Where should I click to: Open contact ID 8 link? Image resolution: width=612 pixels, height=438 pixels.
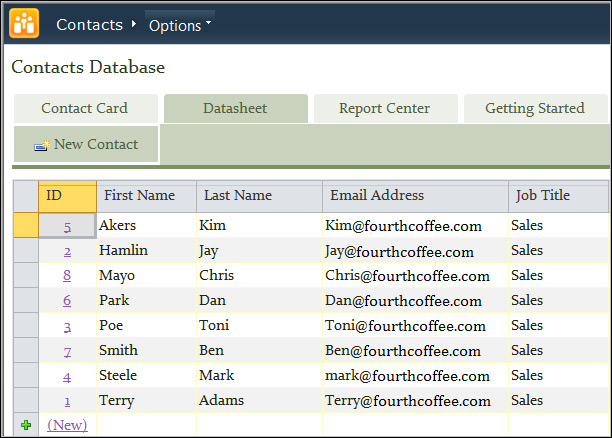[67, 275]
